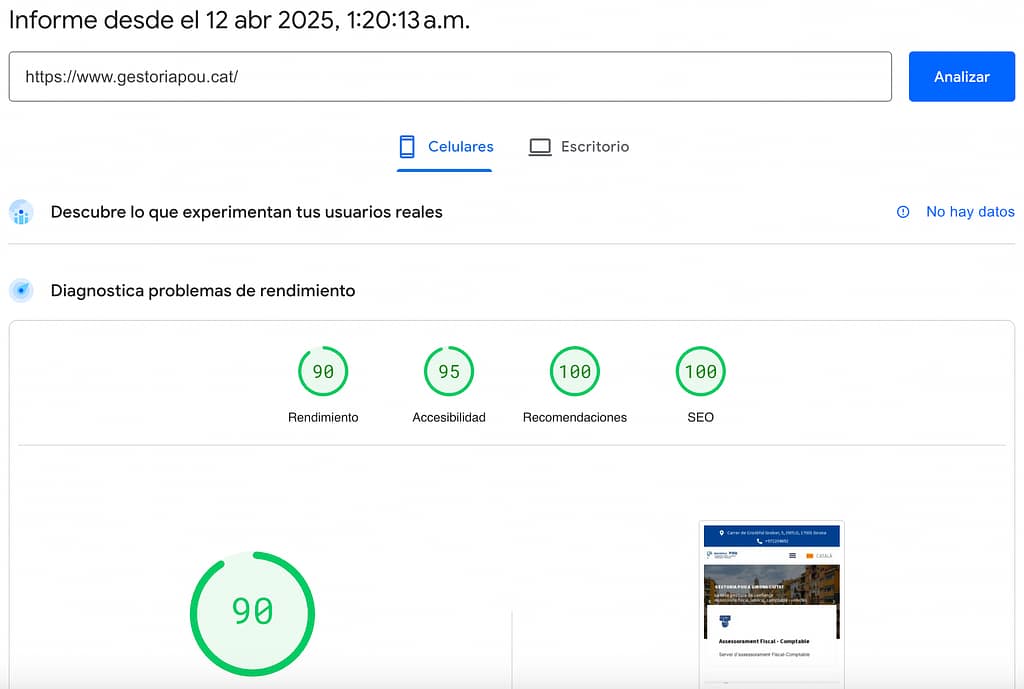
Task: Select the Accesibilidad score gauge of 95
Action: 449,372
